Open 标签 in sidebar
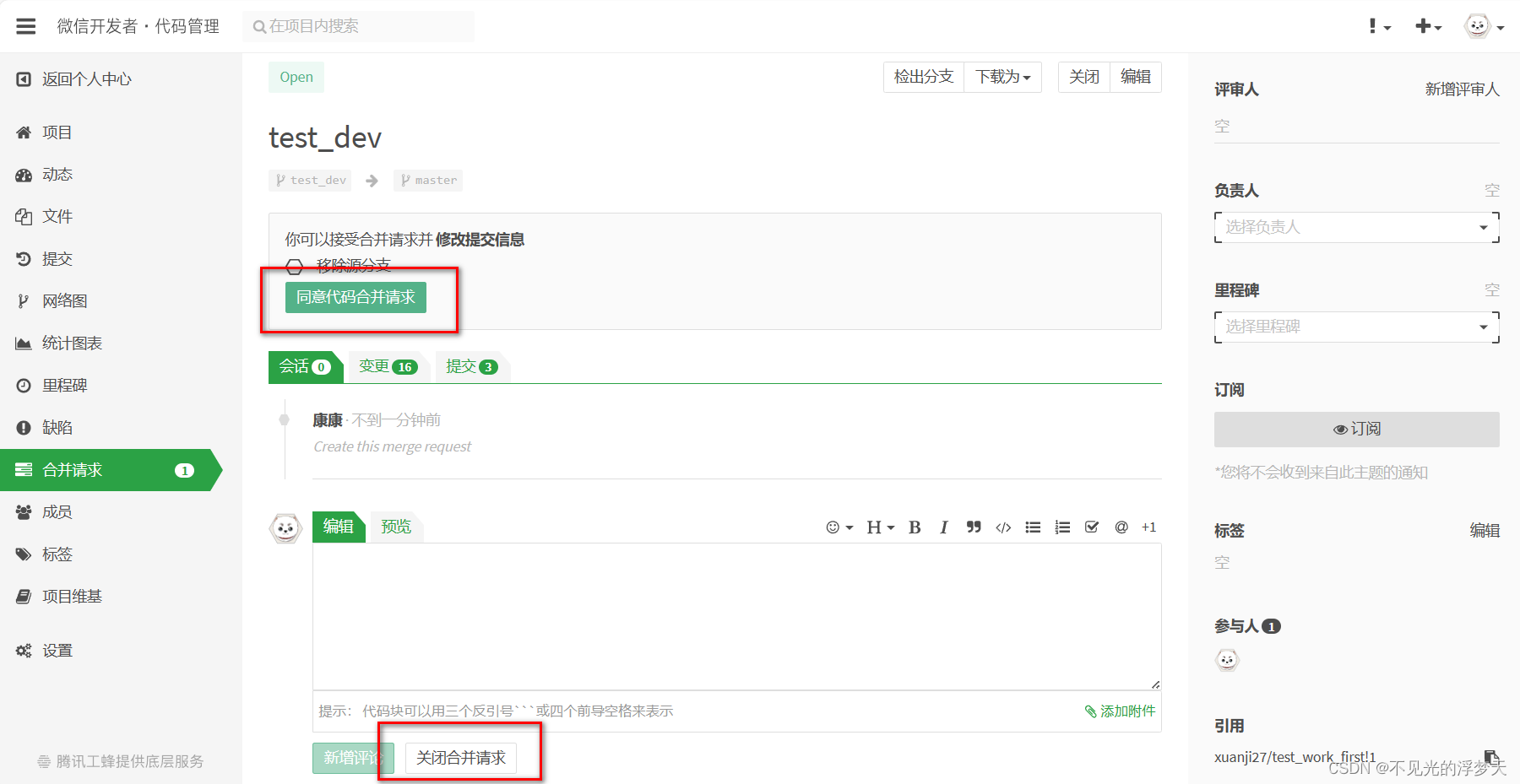The height and width of the screenshot is (784, 1520). [45, 554]
